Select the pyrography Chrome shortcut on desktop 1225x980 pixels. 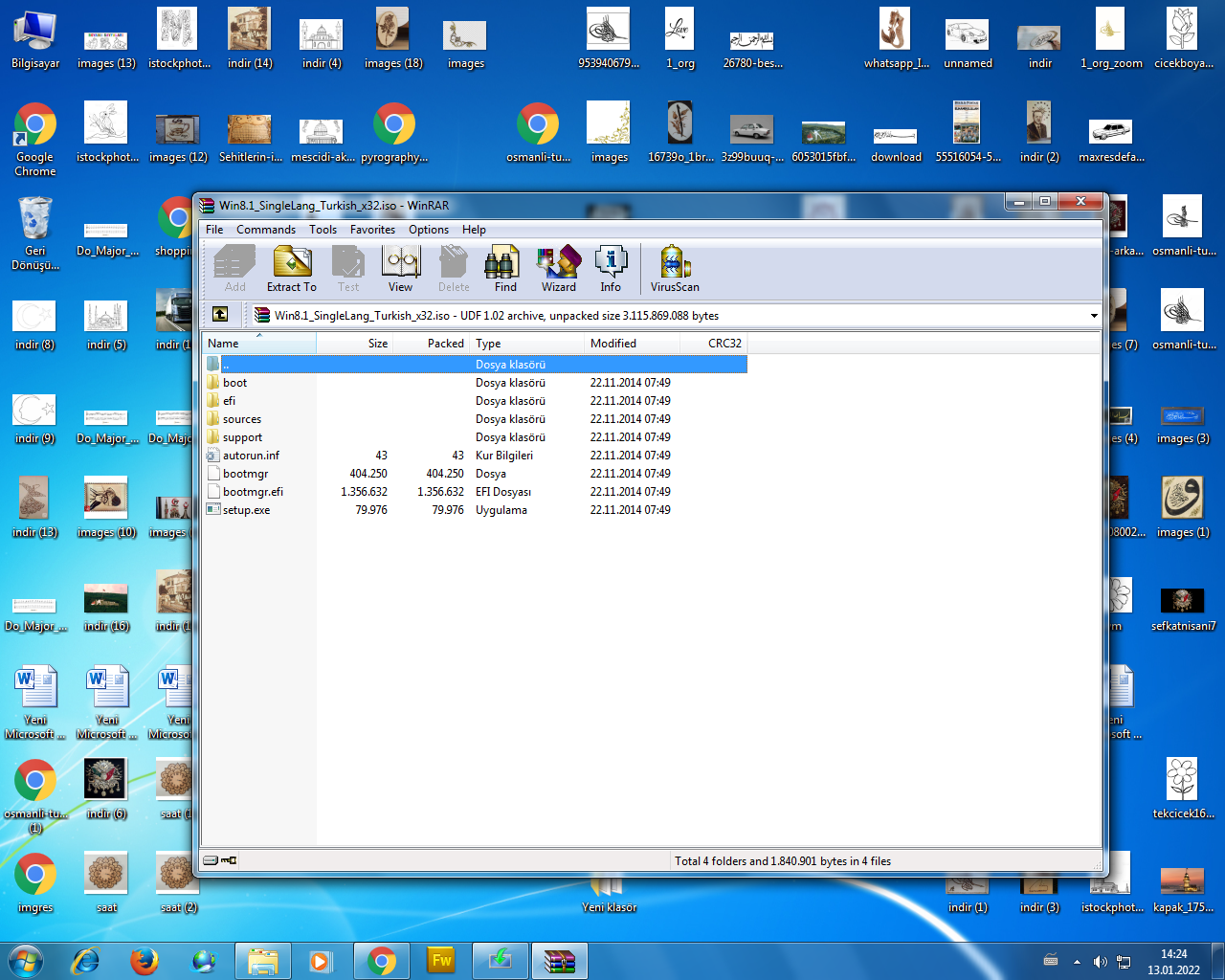(394, 133)
